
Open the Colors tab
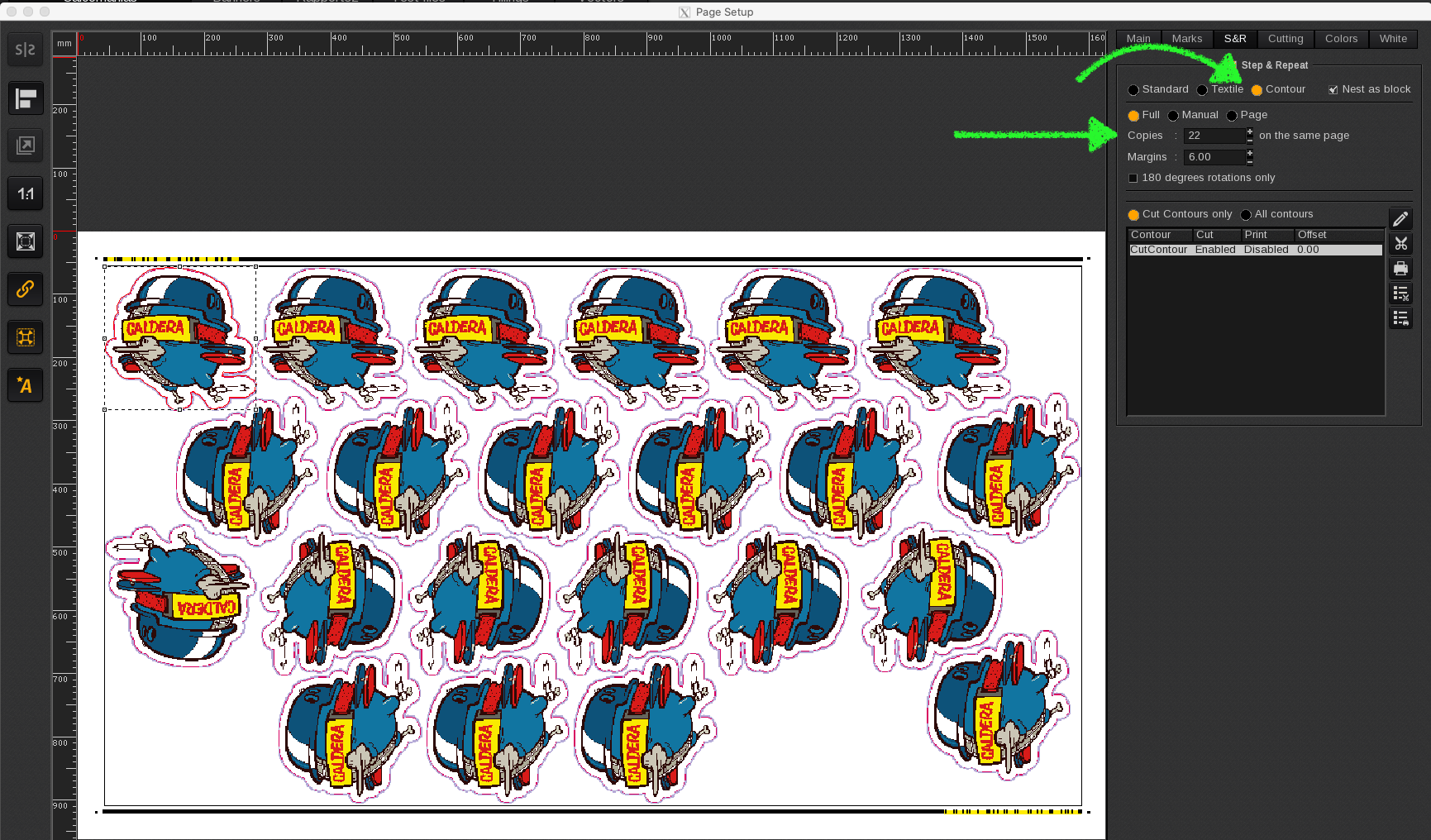1341,38
